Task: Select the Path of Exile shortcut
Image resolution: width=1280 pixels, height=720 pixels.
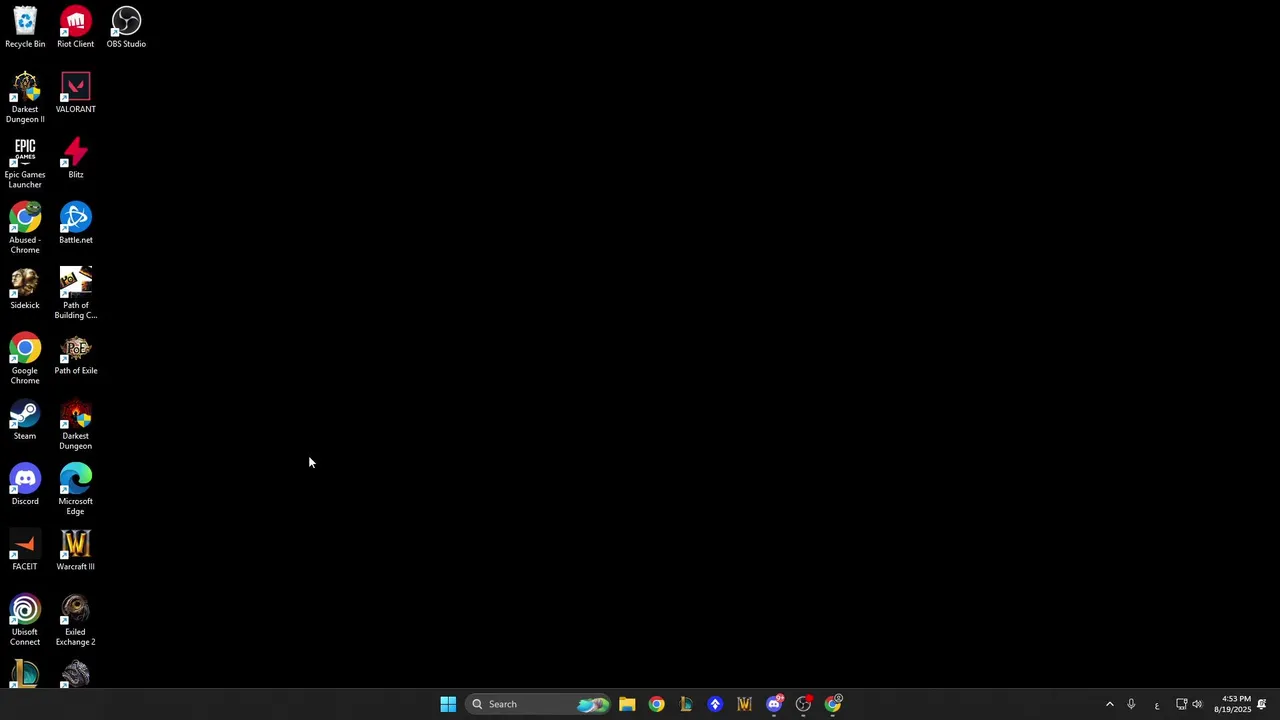Action: coord(76,354)
